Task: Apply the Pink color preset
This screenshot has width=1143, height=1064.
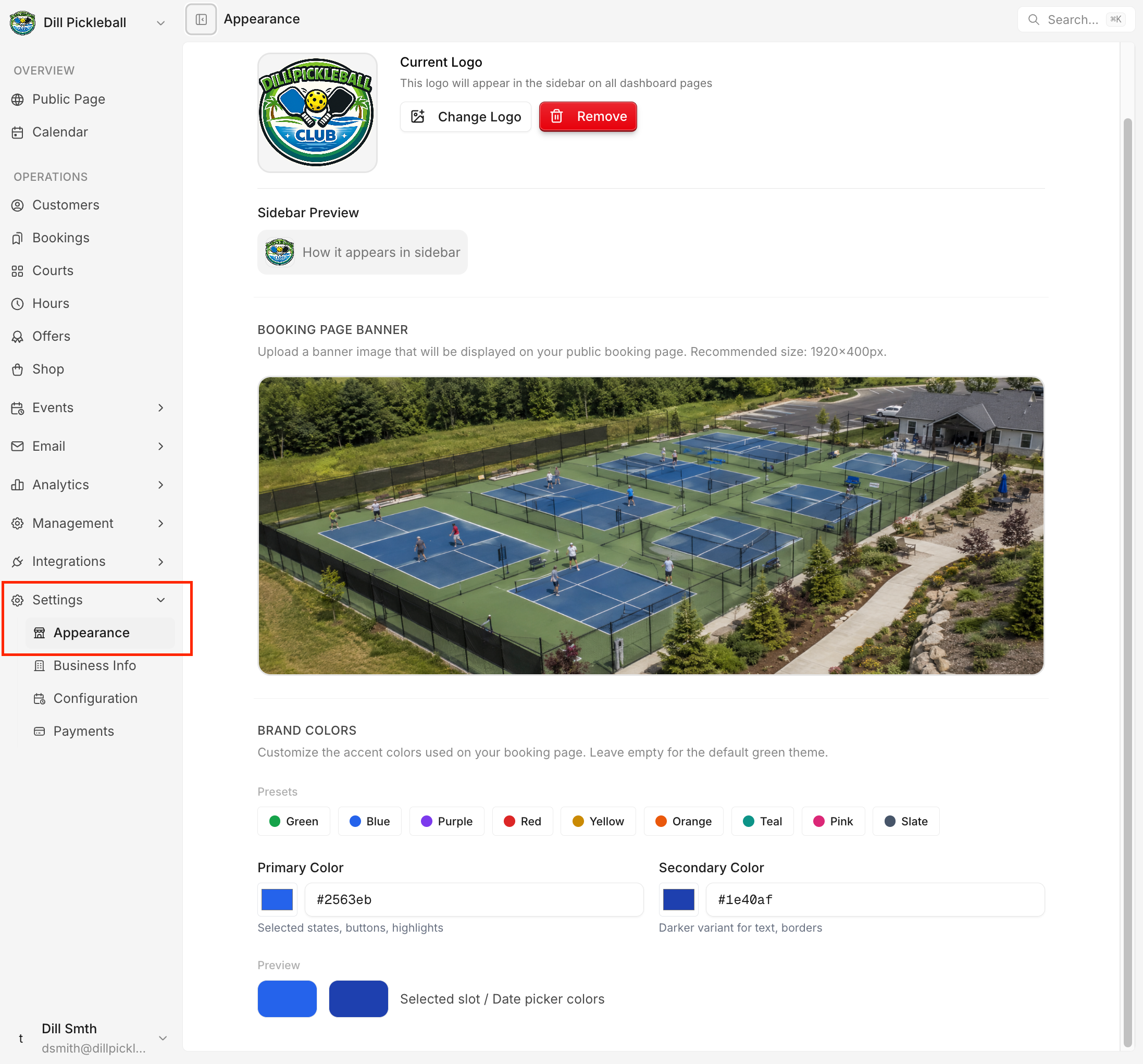Action: point(833,821)
